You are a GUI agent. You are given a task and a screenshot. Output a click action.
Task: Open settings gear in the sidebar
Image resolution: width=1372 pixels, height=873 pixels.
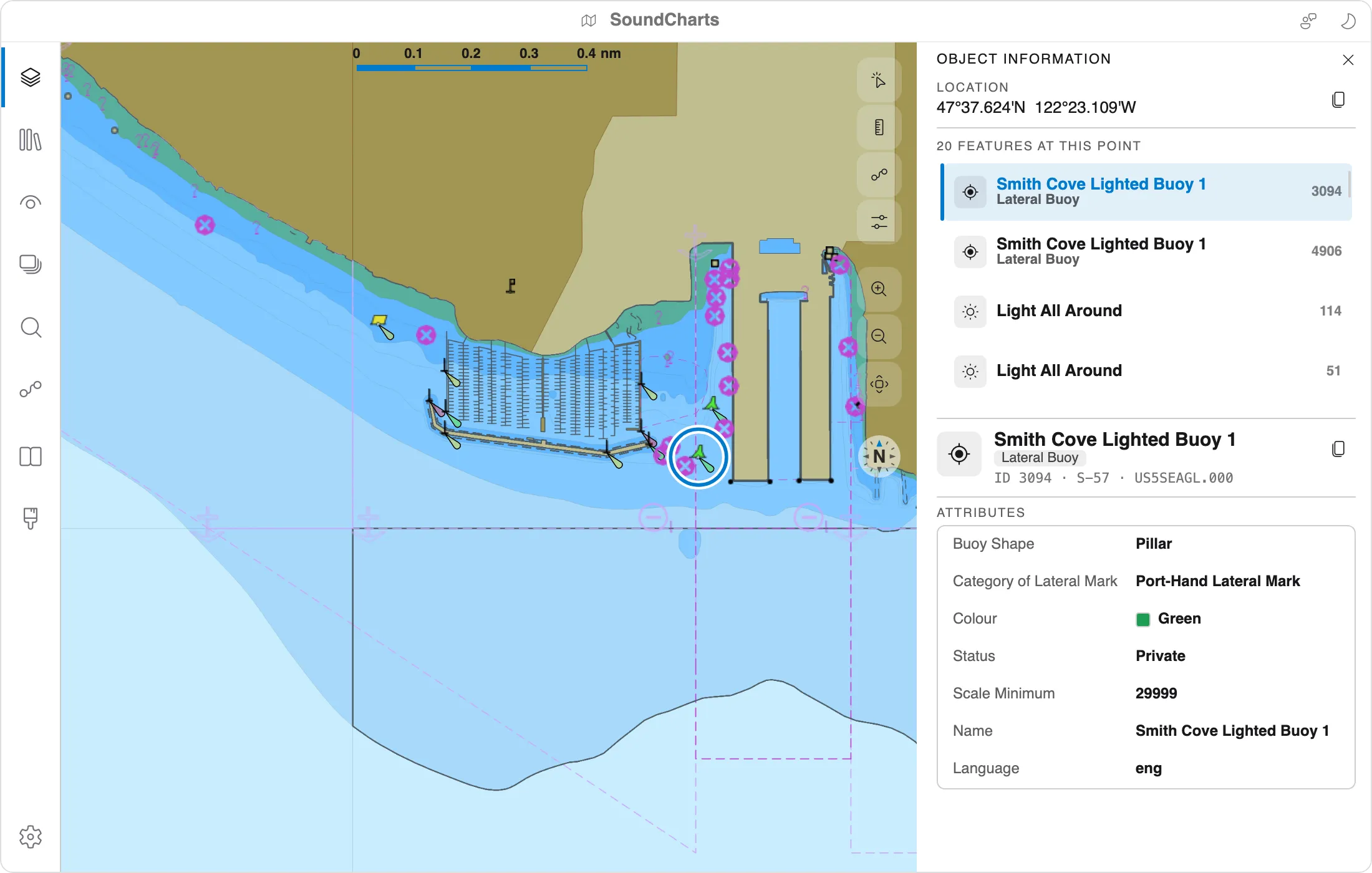[x=31, y=837]
